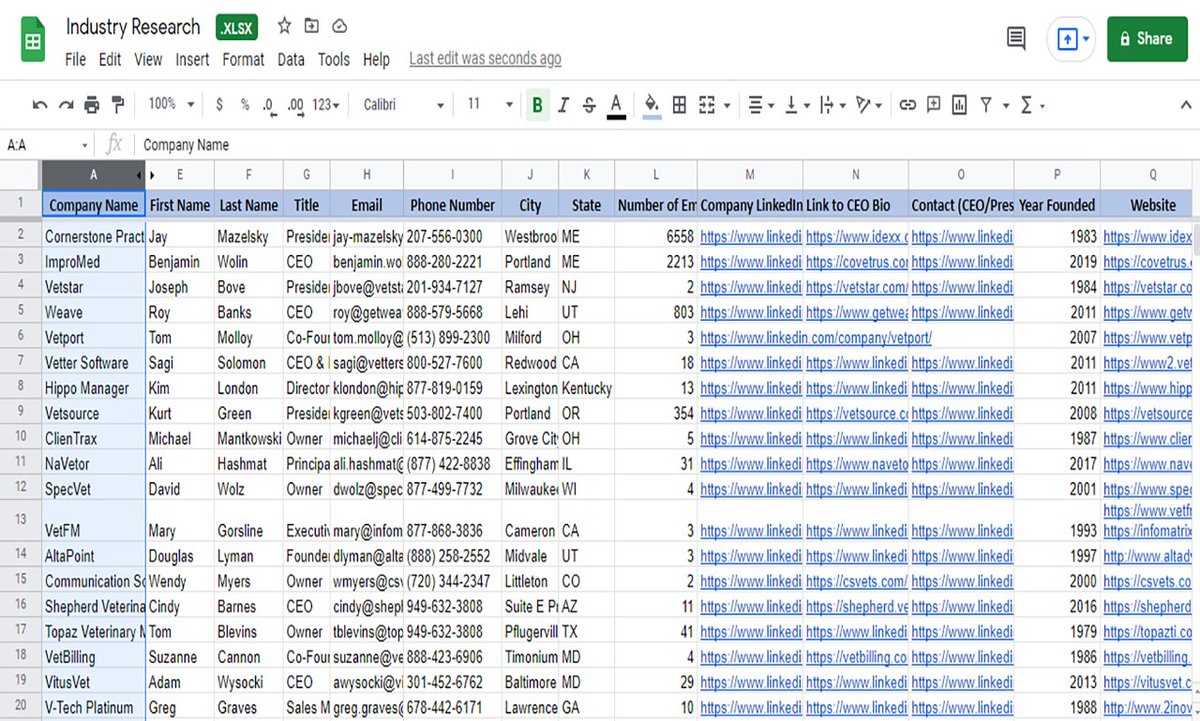This screenshot has height=721, width=1200.
Task: Click the green Share button
Action: click(1146, 39)
